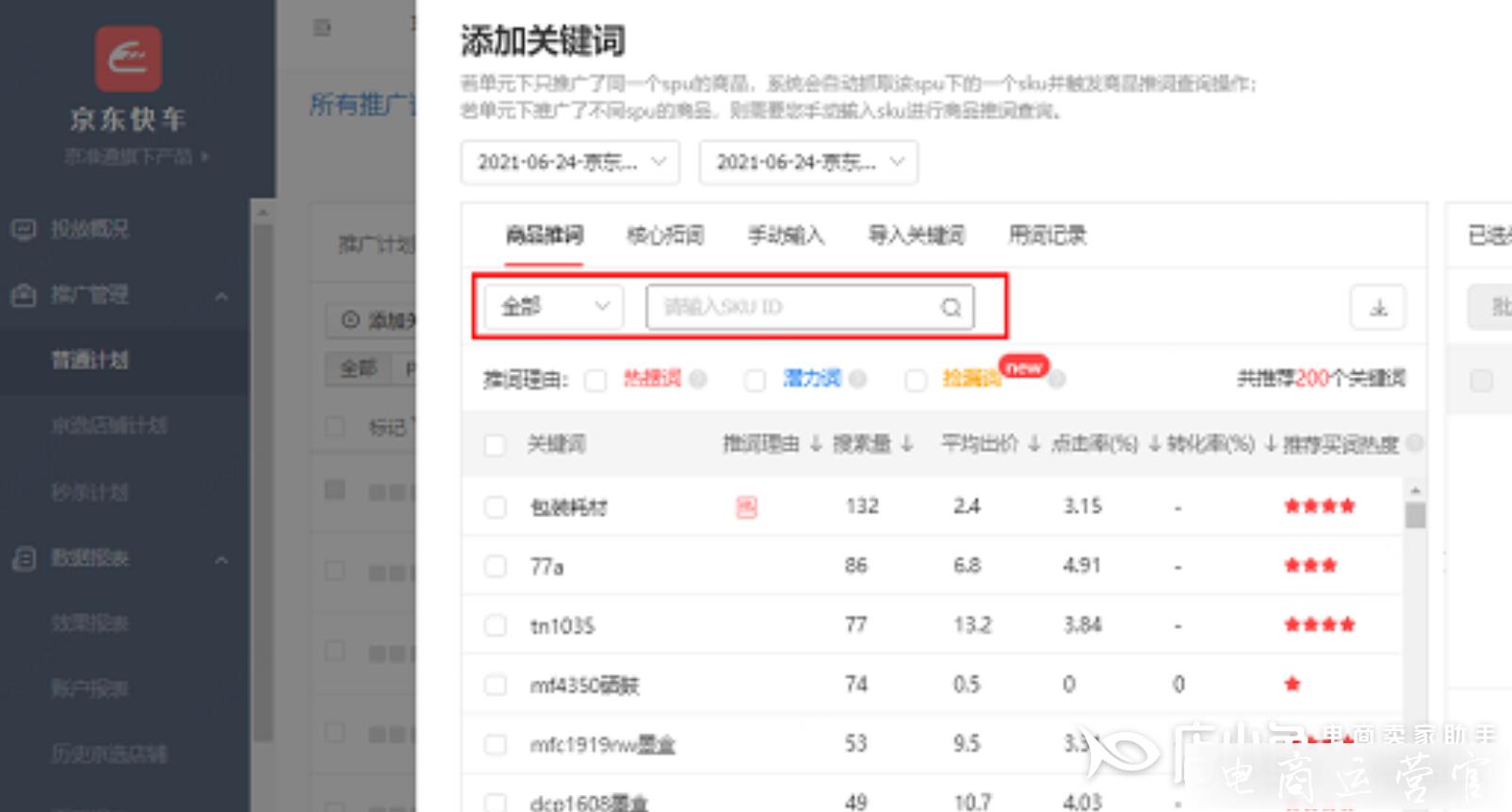Screen dimensions: 1512x812
Task: Click sort arrow next to 搜索量 column
Action: tap(907, 444)
